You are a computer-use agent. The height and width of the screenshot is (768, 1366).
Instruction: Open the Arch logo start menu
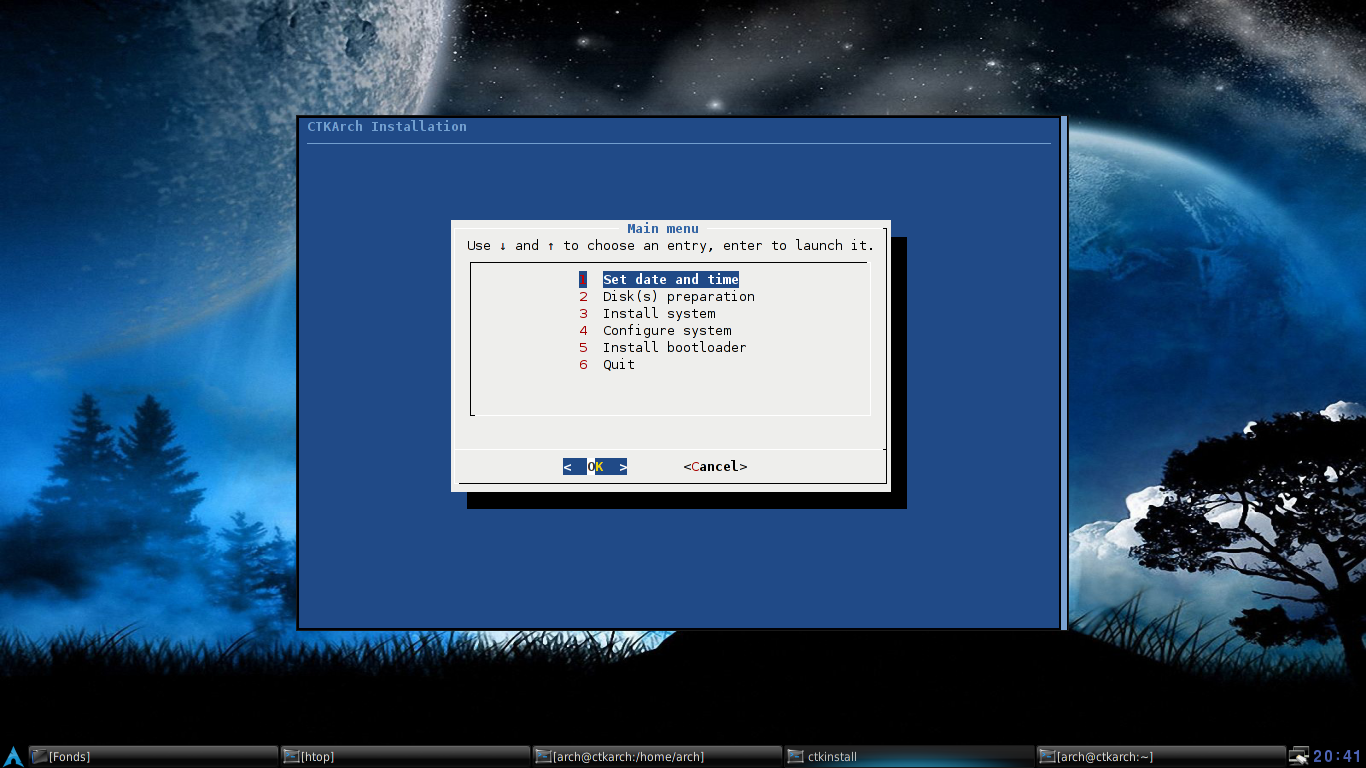13,756
